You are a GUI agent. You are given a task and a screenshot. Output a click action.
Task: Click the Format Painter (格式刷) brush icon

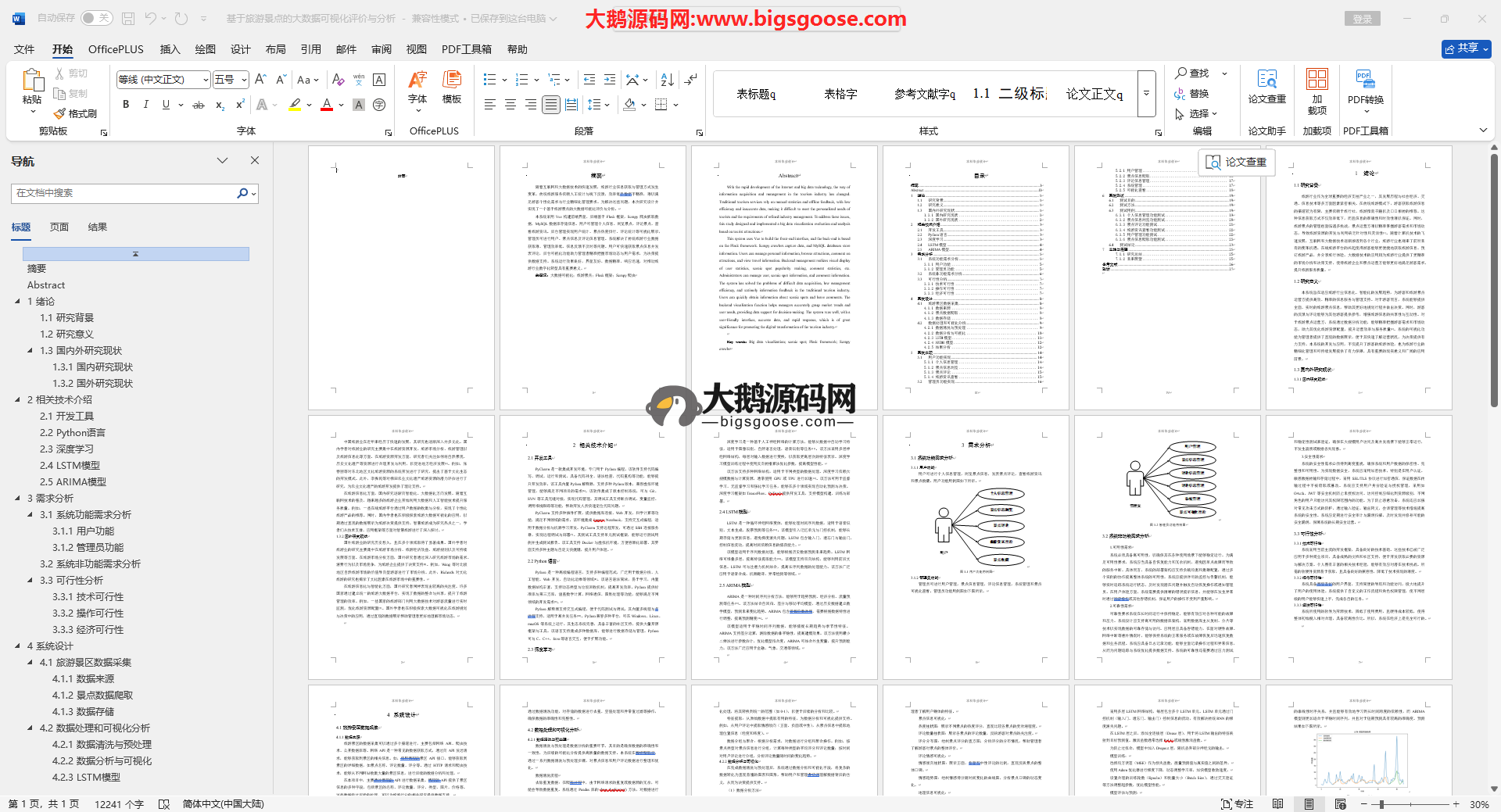(x=60, y=114)
